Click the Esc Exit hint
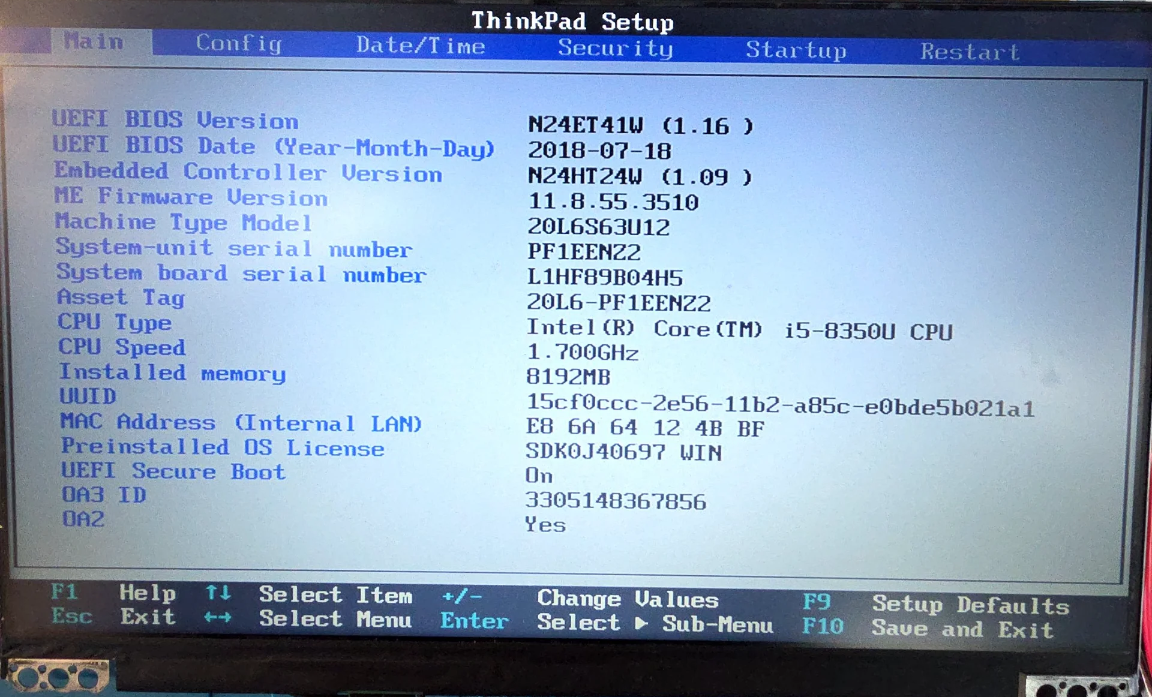This screenshot has height=697, width=1152. [114, 616]
